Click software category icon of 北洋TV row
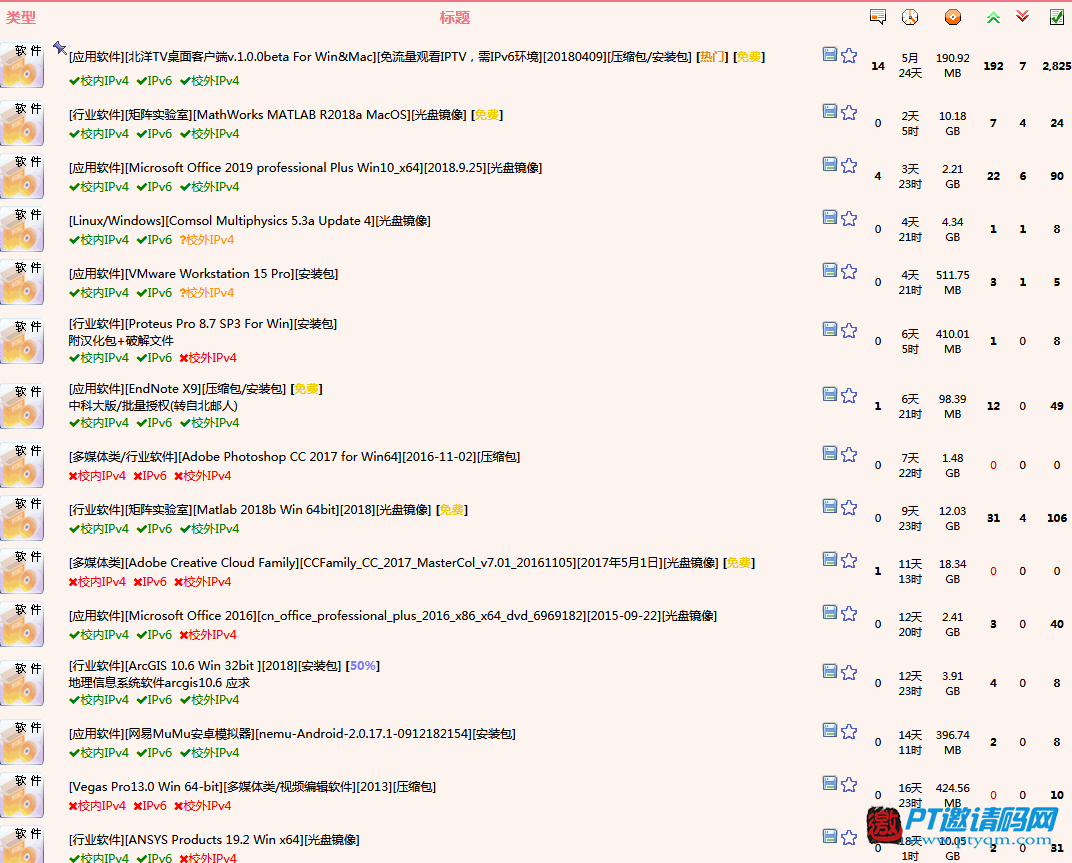Viewport: 1072px width, 863px height. (x=22, y=65)
